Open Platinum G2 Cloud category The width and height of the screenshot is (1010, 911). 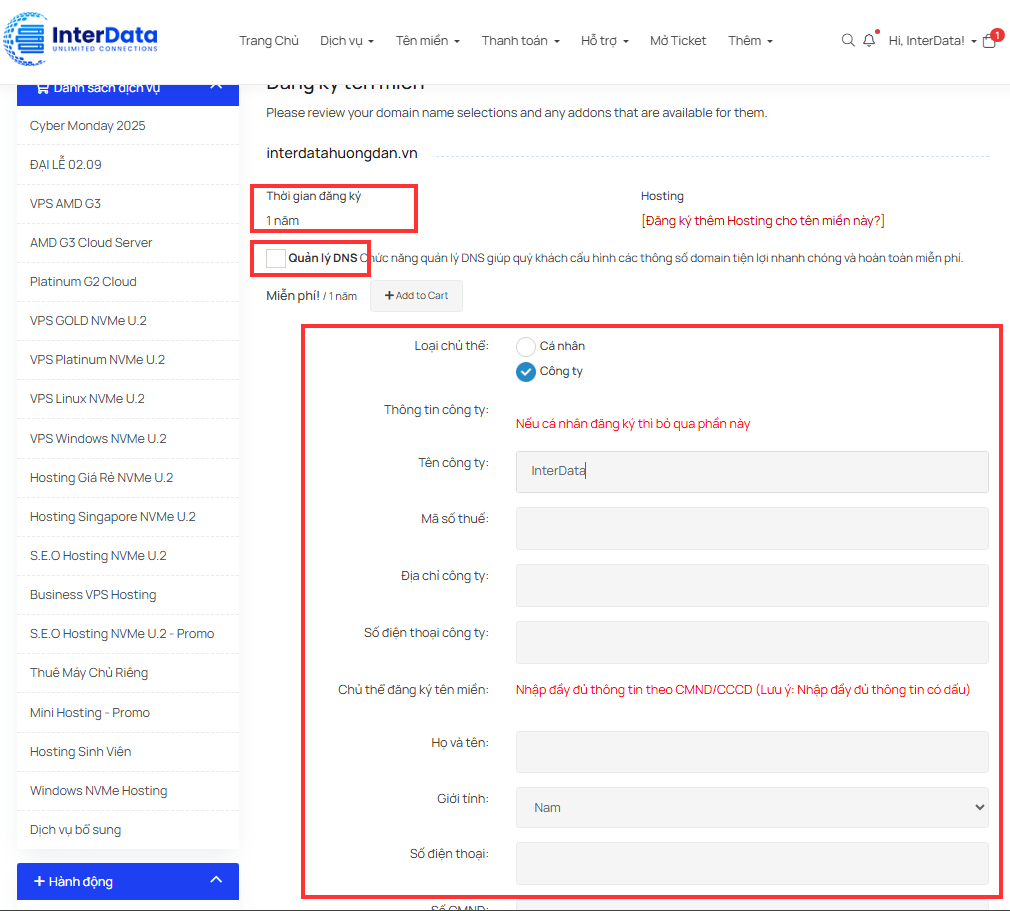tap(83, 282)
